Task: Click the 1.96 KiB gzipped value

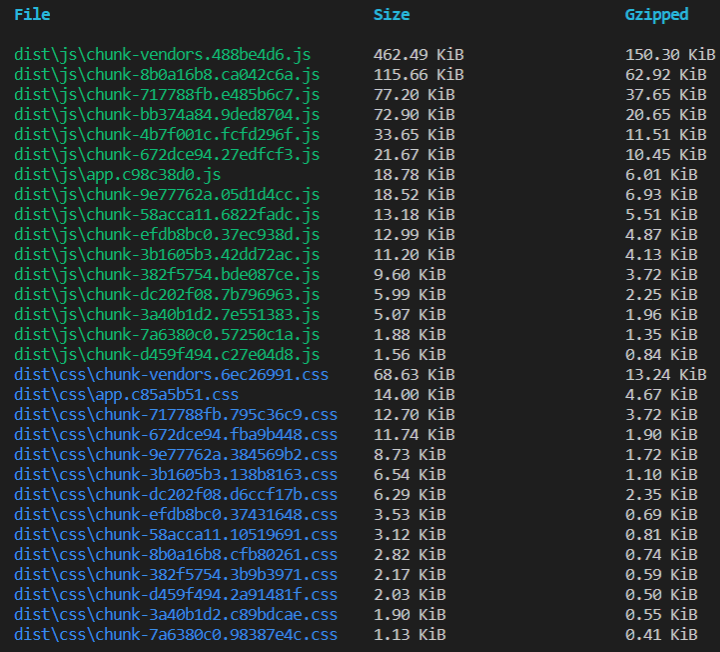Action: pyautogui.click(x=661, y=315)
